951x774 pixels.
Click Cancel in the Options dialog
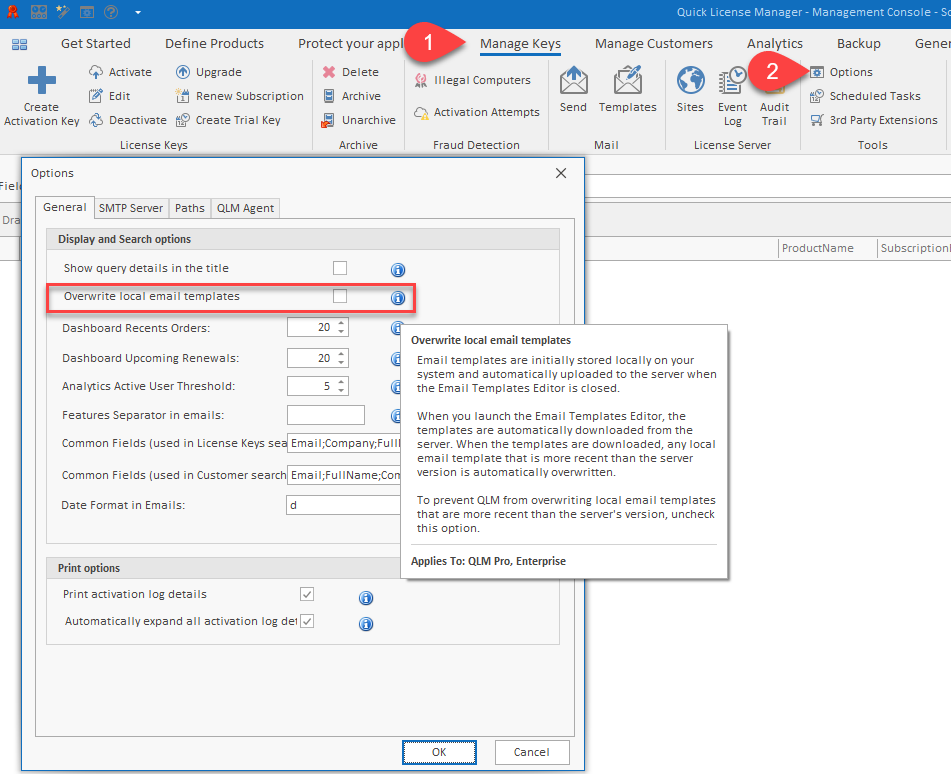[x=532, y=752]
